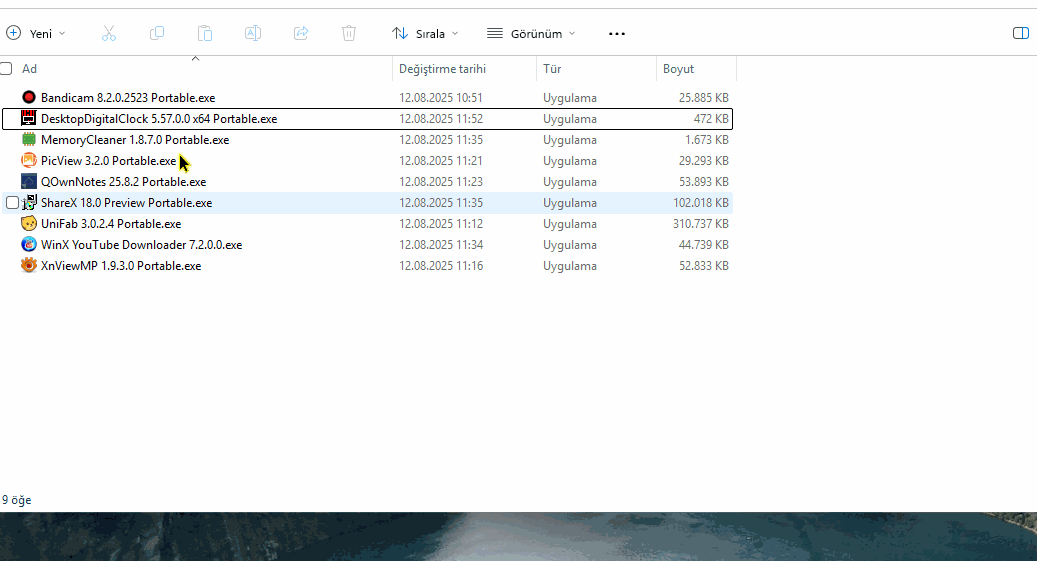1037x561 pixels.
Task: Click the green MemoryCleaner file icon
Action: tap(28, 140)
